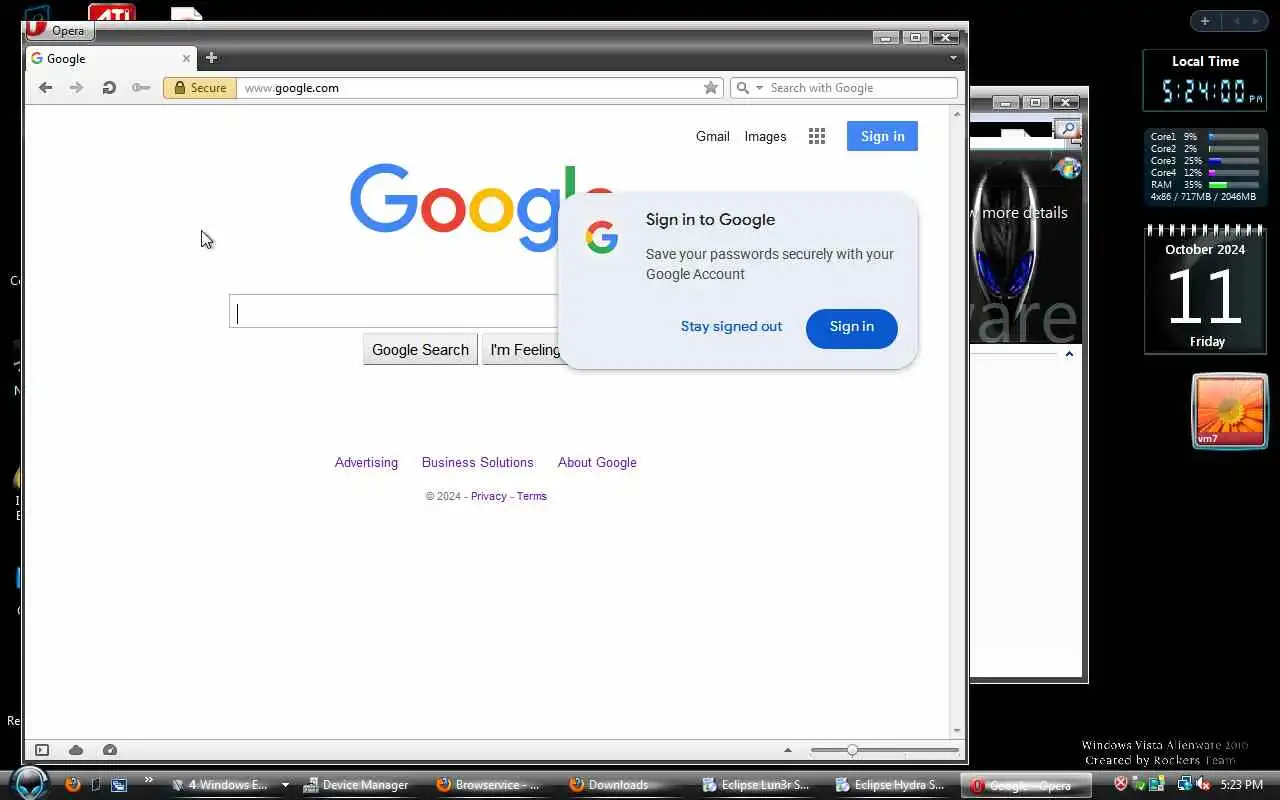Bookmark page with the star icon
The image size is (1280, 800).
[711, 88]
